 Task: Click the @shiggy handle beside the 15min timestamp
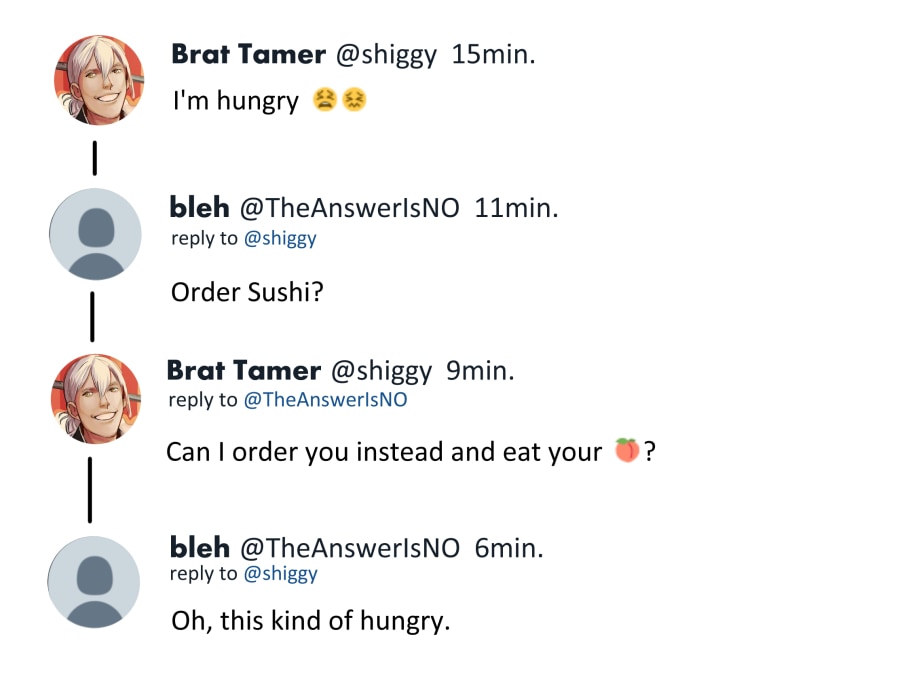(386, 54)
